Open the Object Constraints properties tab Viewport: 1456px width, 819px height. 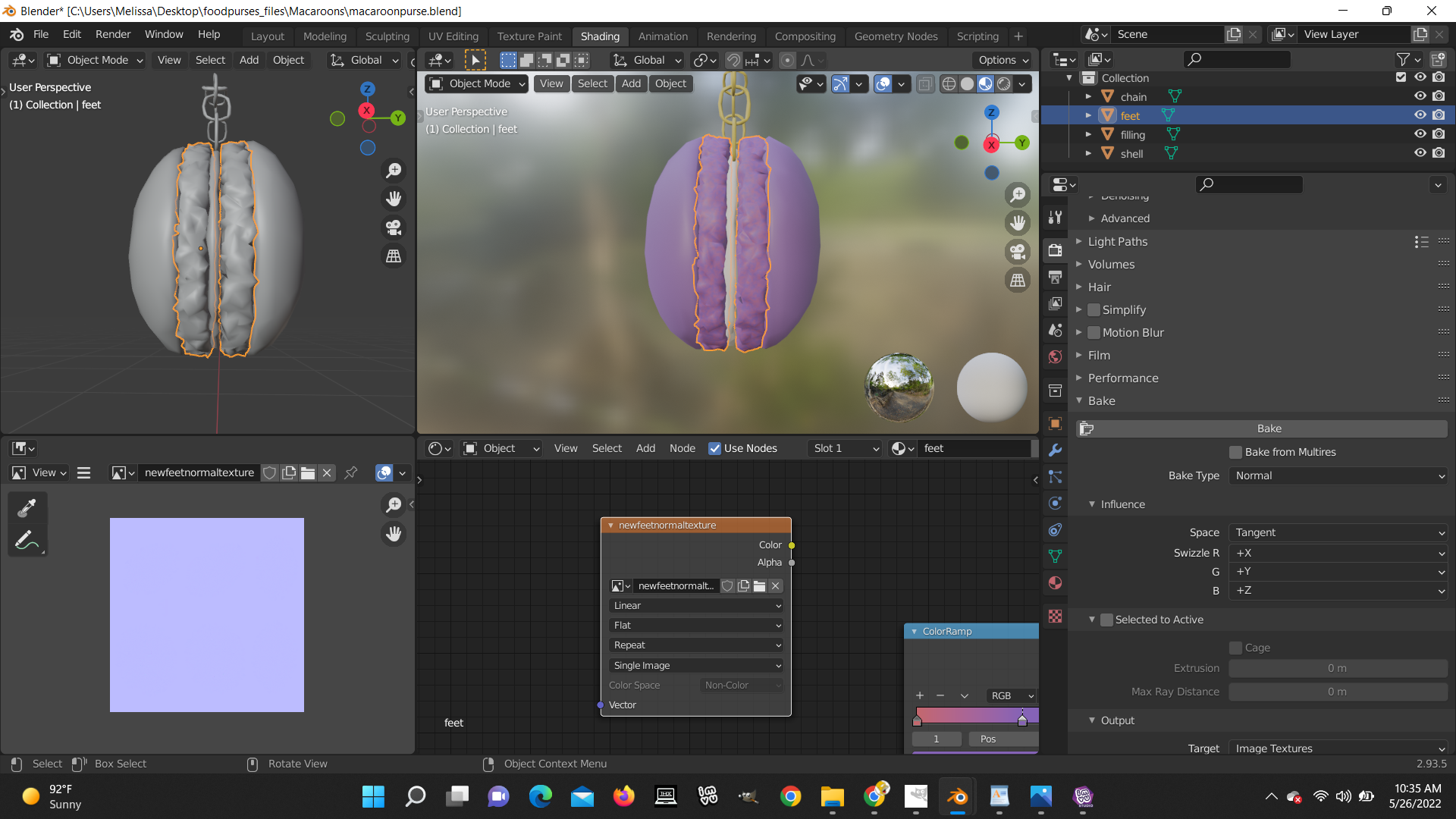(1055, 529)
